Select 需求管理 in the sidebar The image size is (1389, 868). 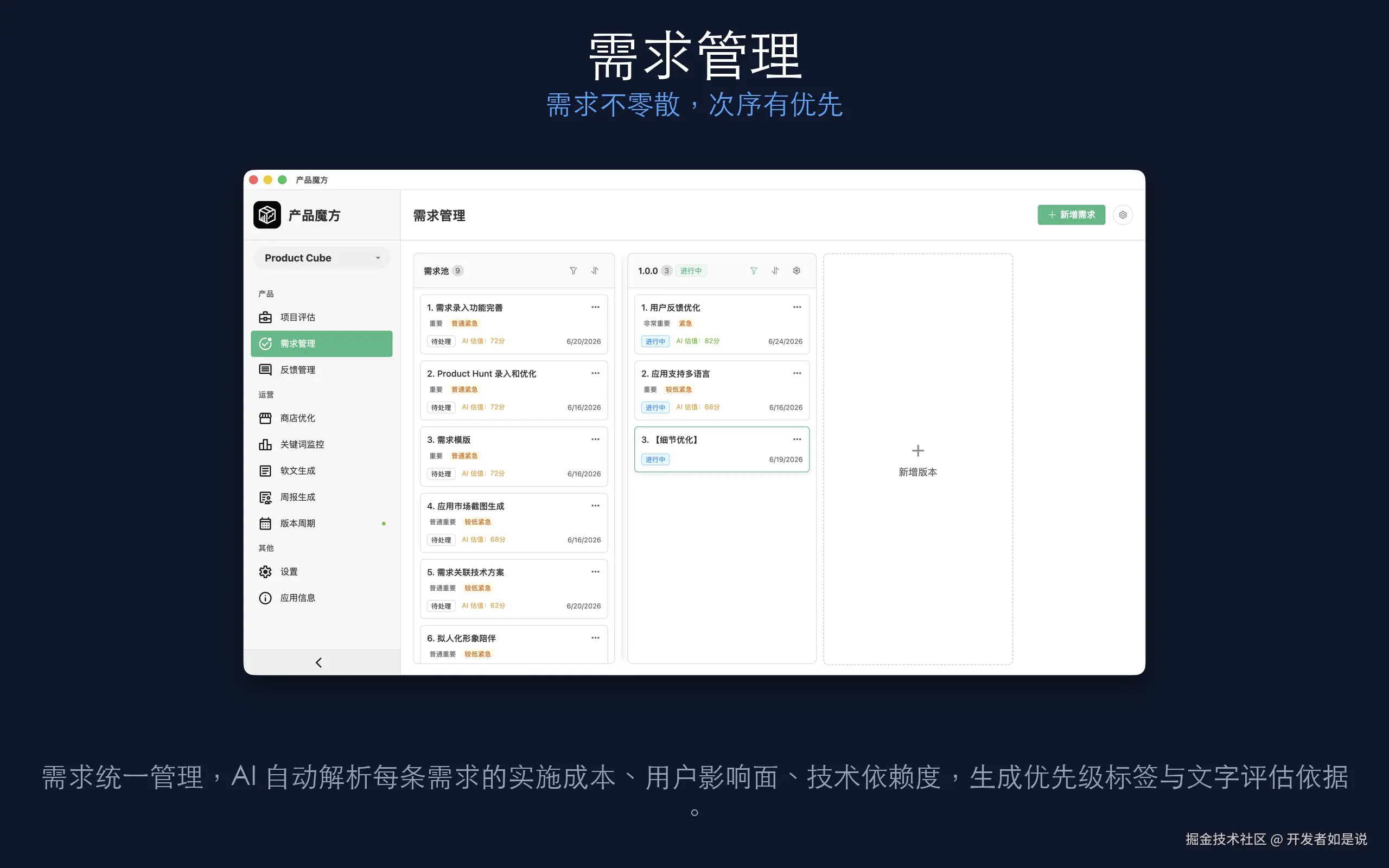tap(321, 343)
